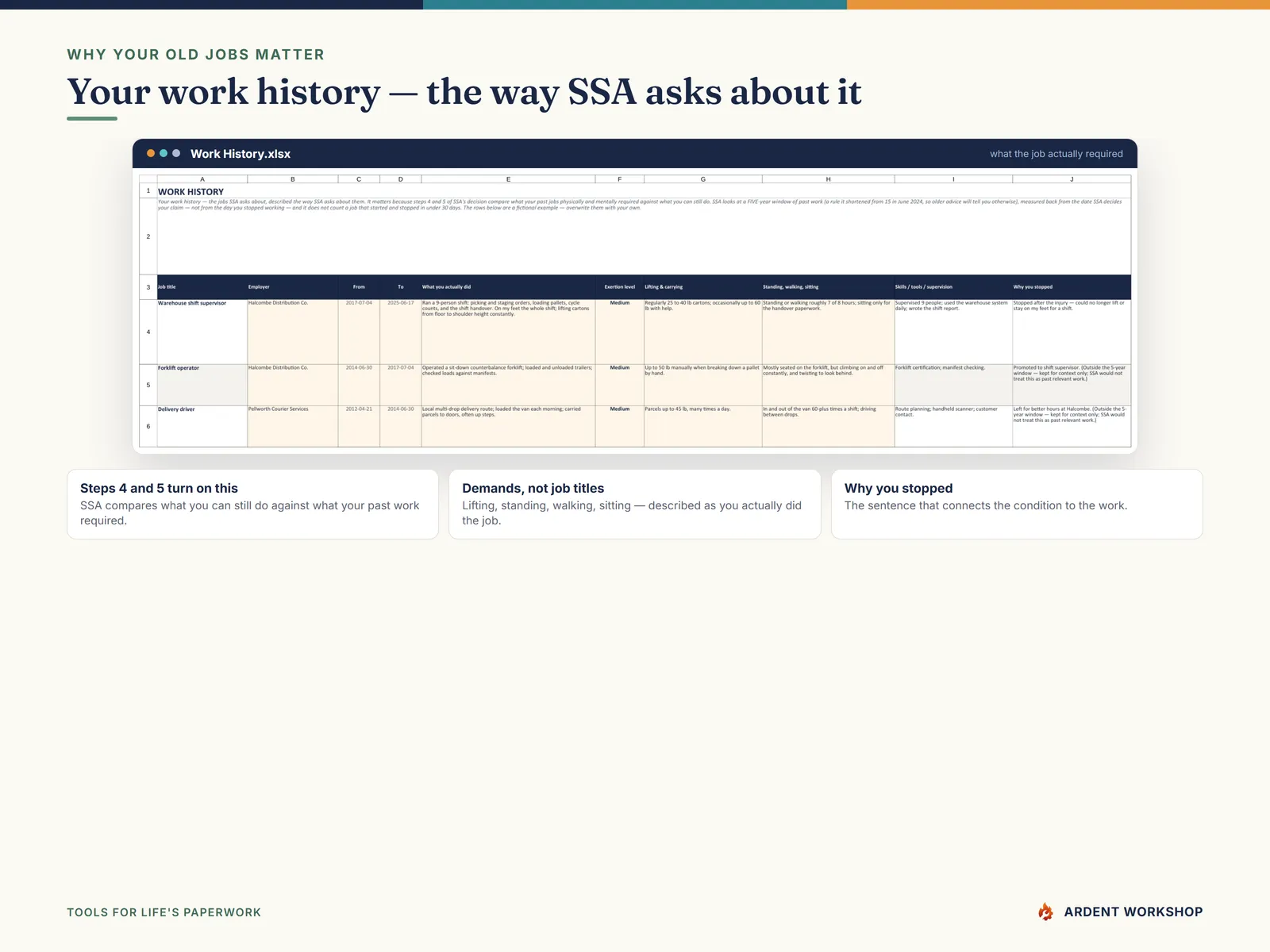Select column J header in the spreadsheet
The image size is (1270, 952).
pyautogui.click(x=1072, y=179)
